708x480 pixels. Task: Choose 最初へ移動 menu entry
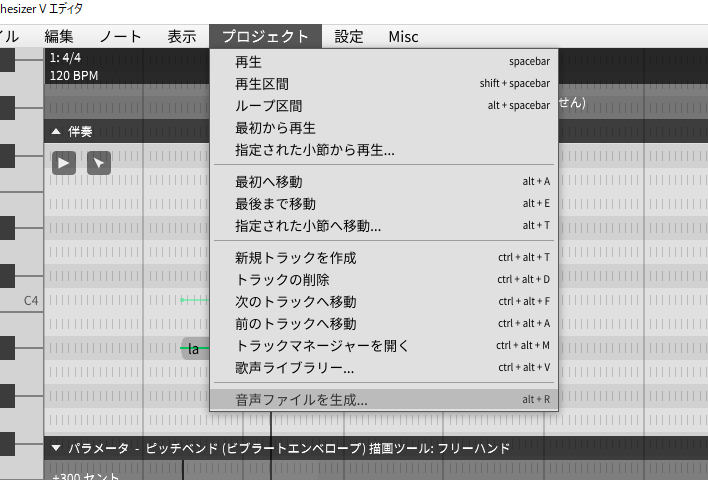click(x=384, y=182)
